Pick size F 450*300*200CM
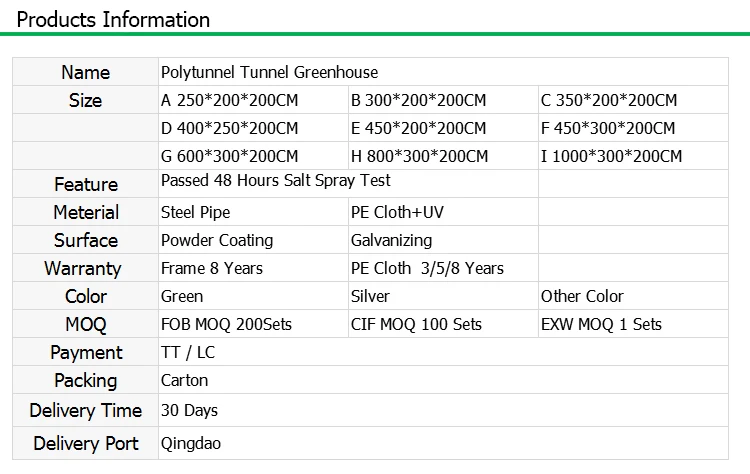 click(x=608, y=128)
